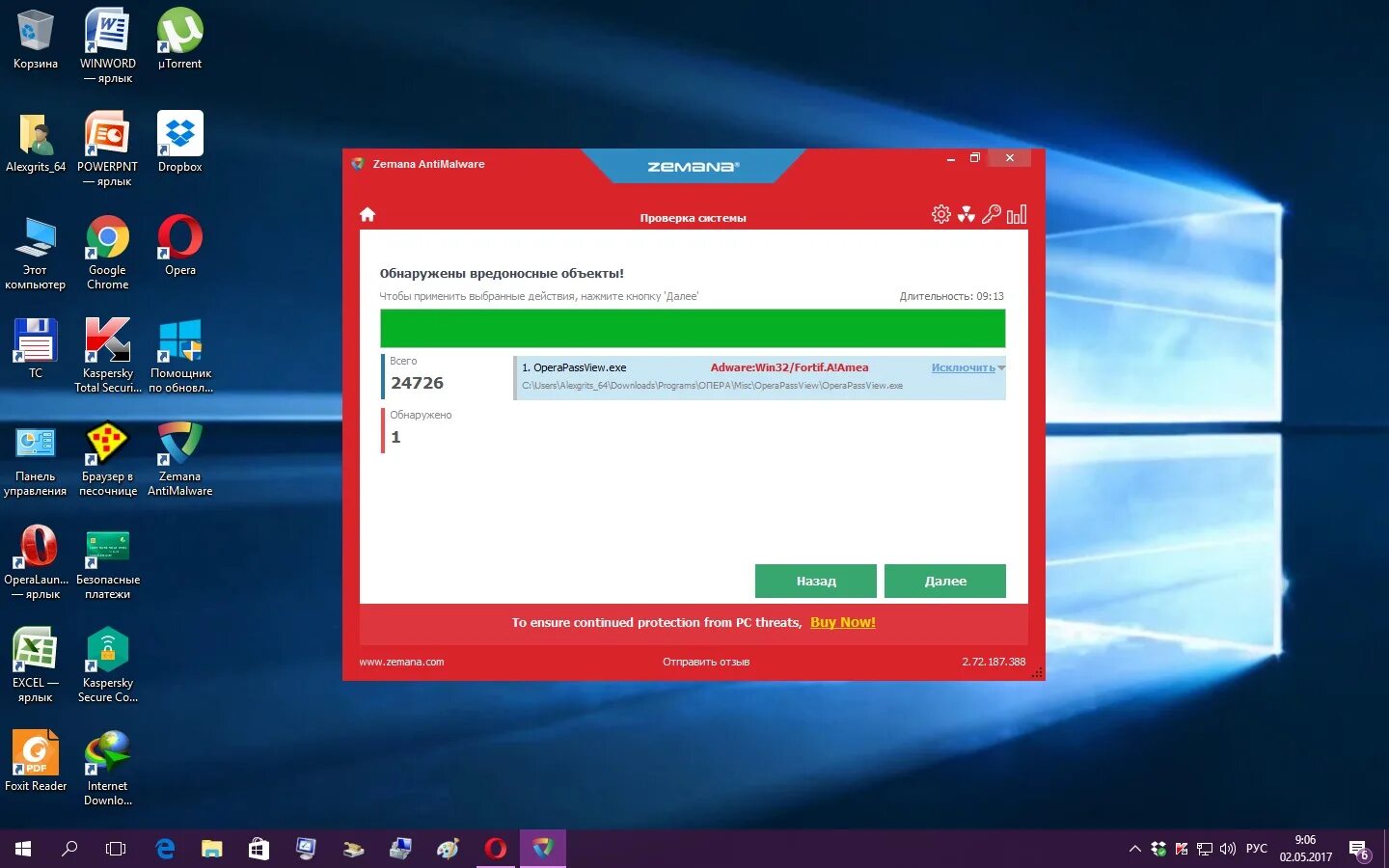The width and height of the screenshot is (1389, 868).
Task: Select the Foxit Reader desktop icon
Action: pyautogui.click(x=36, y=762)
